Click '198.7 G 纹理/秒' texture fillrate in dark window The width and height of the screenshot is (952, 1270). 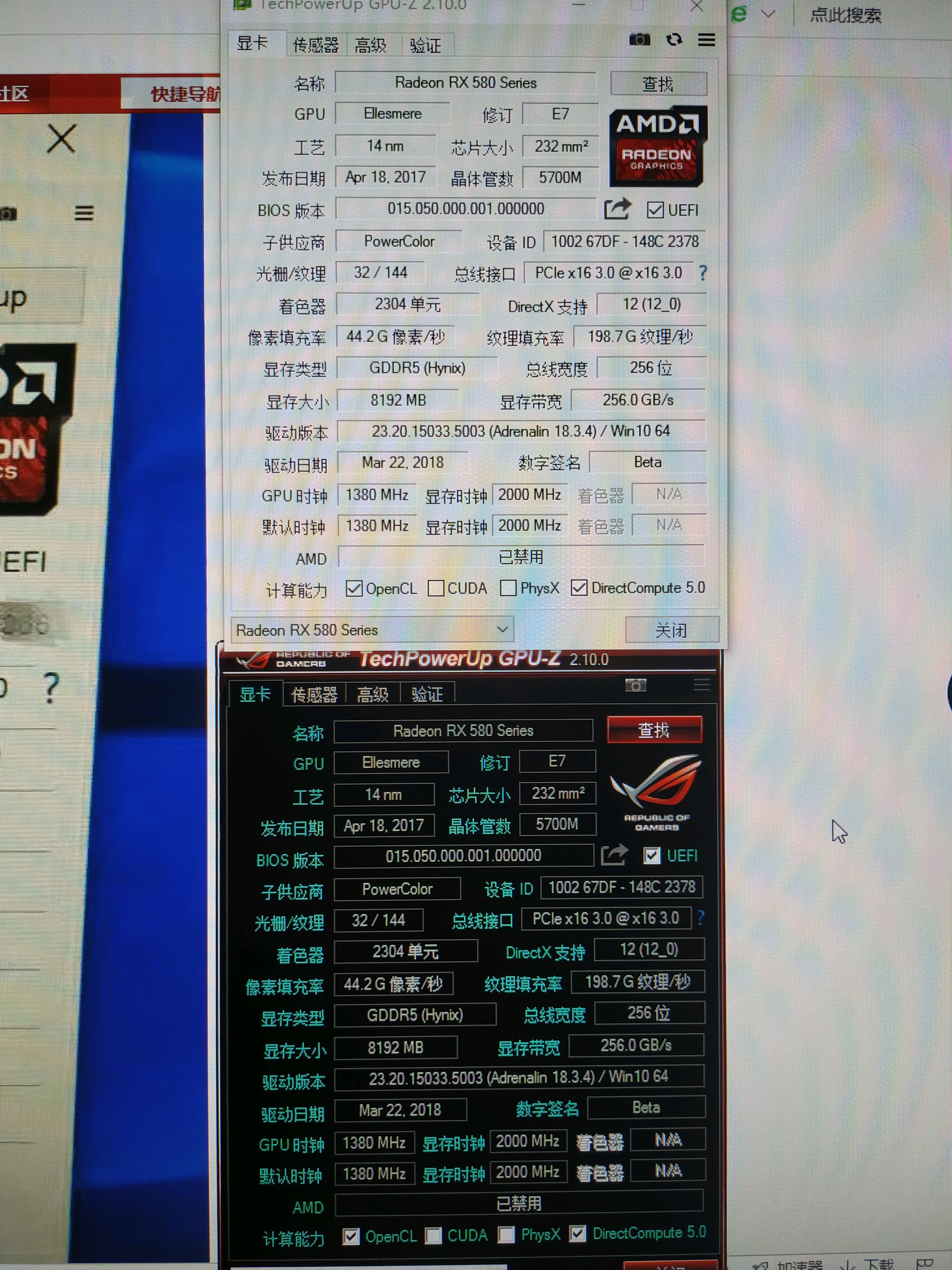coord(638,981)
